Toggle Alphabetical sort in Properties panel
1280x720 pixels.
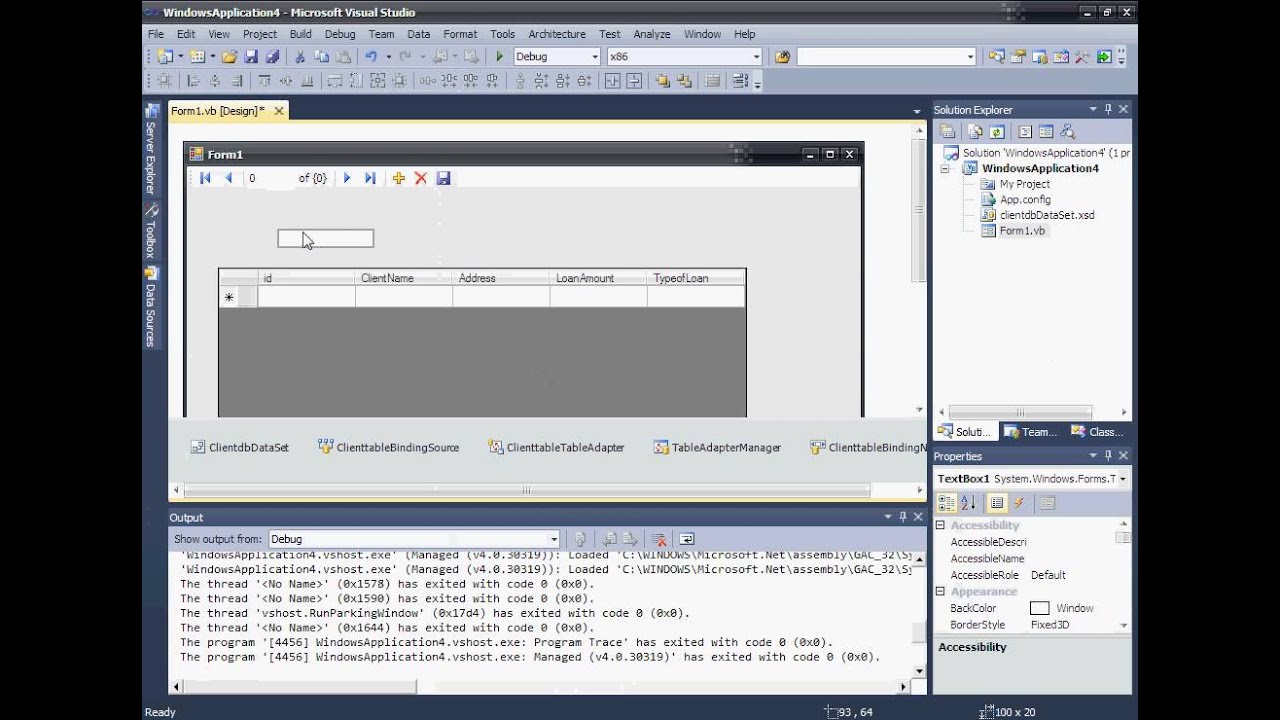tap(968, 503)
